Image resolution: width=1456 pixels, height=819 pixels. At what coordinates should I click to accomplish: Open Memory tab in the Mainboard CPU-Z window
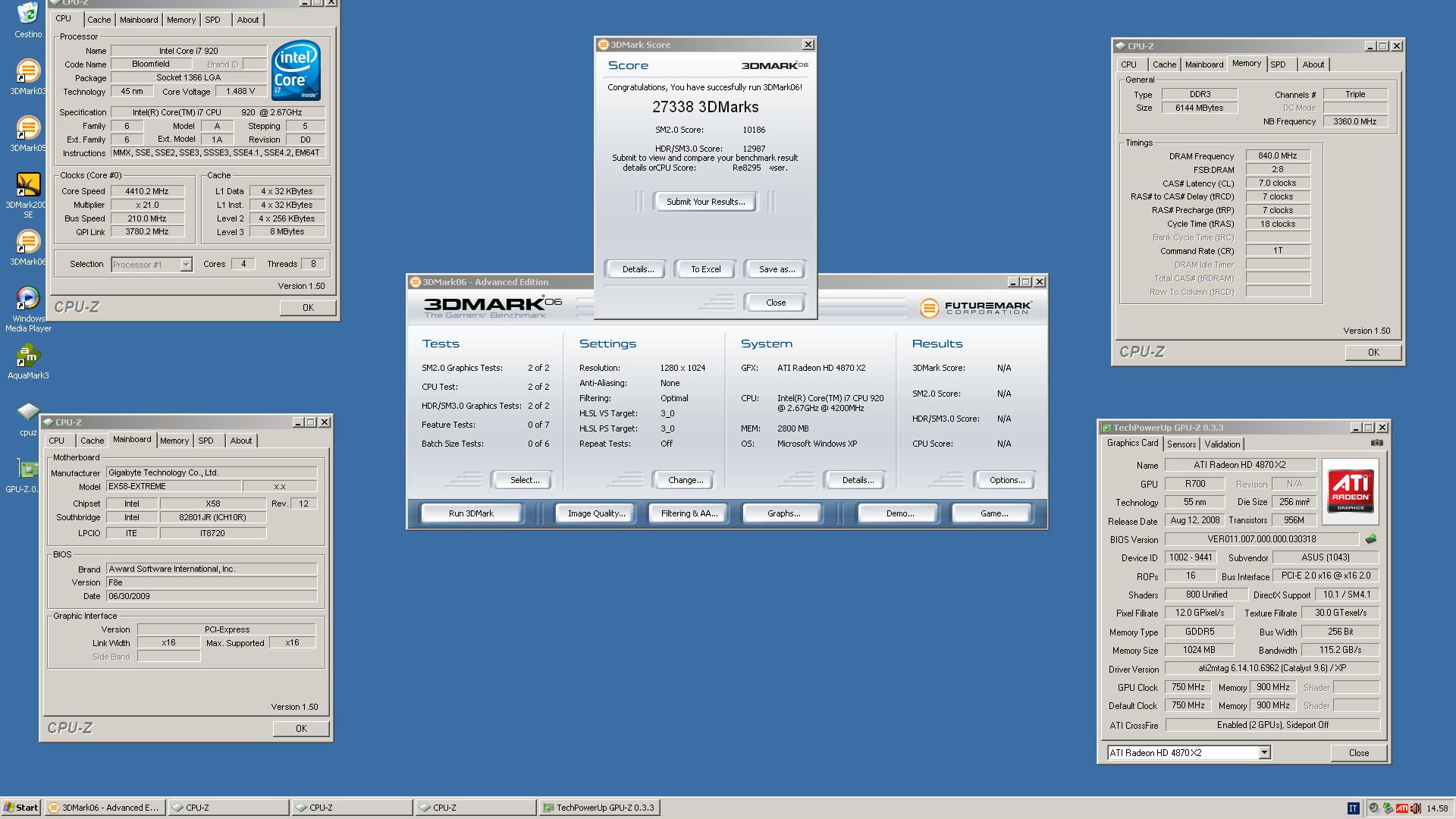click(174, 441)
